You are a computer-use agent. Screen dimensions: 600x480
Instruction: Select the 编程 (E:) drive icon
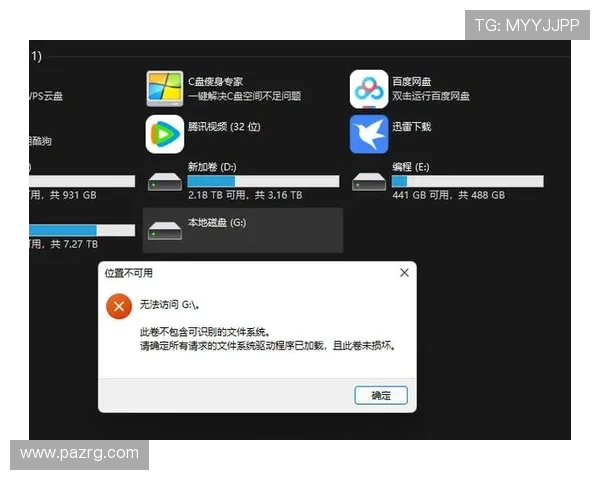pos(369,182)
